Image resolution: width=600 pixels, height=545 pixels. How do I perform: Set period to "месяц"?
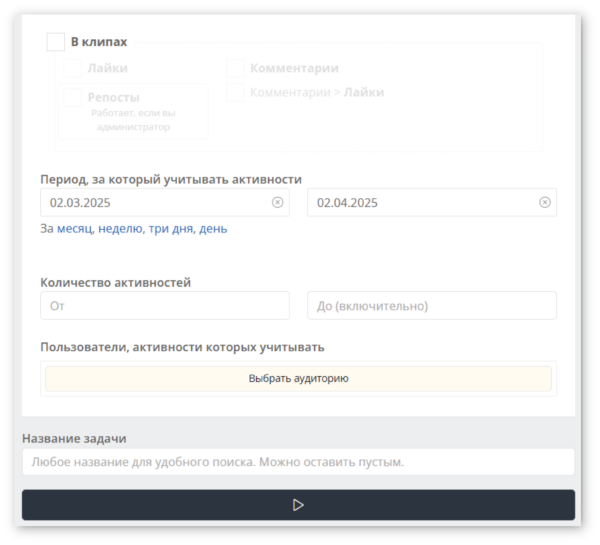[75, 228]
